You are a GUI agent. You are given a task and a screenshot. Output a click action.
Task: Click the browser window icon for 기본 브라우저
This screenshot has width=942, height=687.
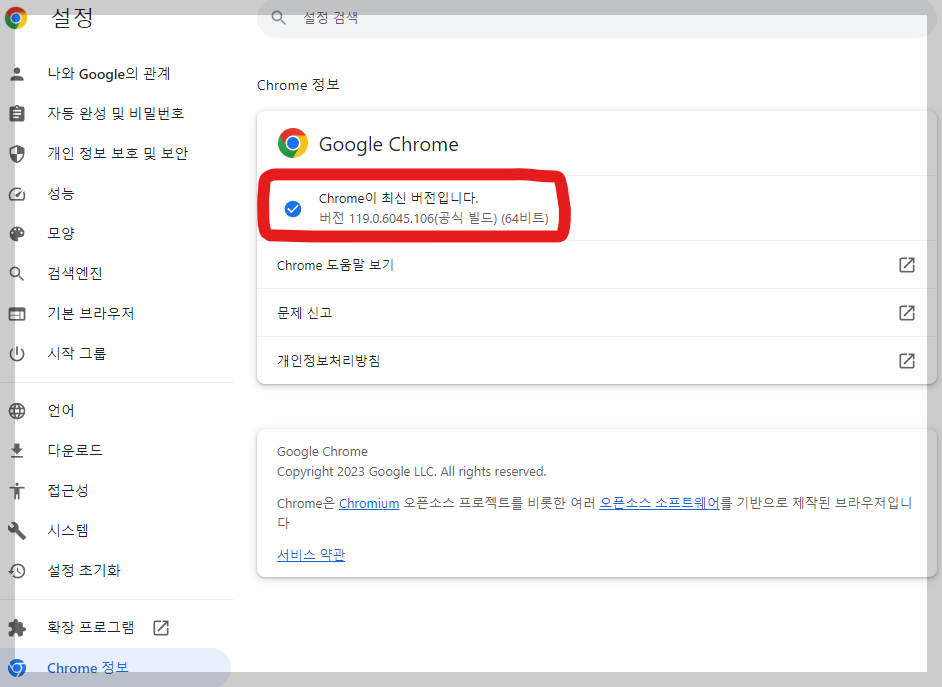pyautogui.click(x=17, y=314)
